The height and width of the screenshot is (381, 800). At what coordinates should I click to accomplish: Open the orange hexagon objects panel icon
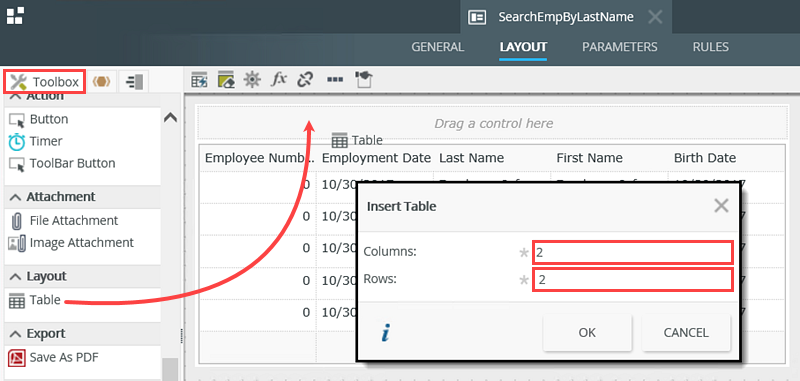pos(102,82)
